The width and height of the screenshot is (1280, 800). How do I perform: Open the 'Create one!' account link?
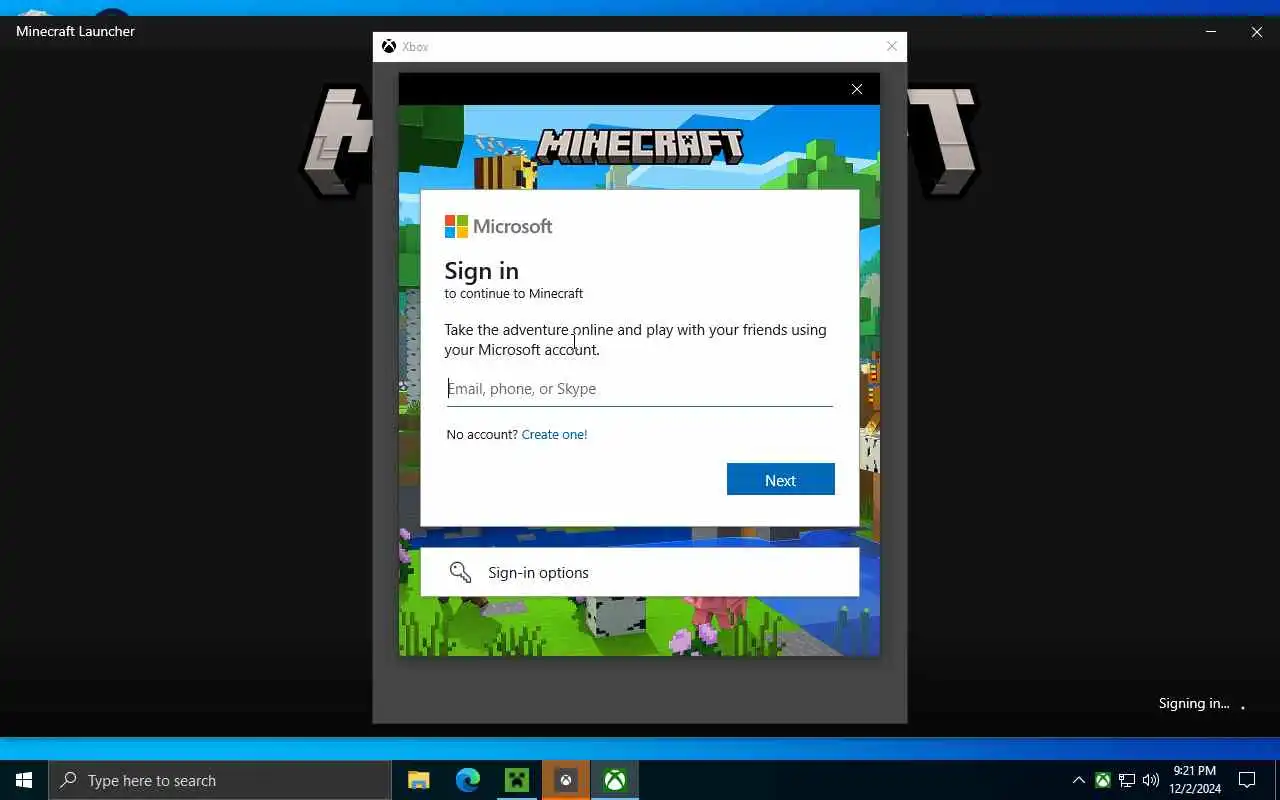pyautogui.click(x=554, y=434)
